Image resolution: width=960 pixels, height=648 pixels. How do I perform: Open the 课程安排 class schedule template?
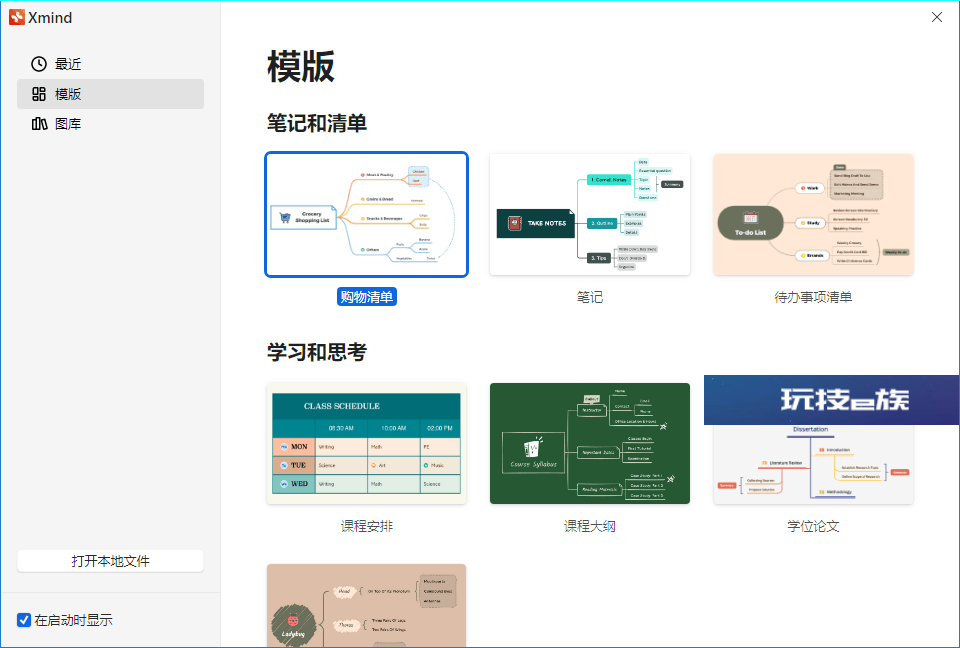click(366, 443)
